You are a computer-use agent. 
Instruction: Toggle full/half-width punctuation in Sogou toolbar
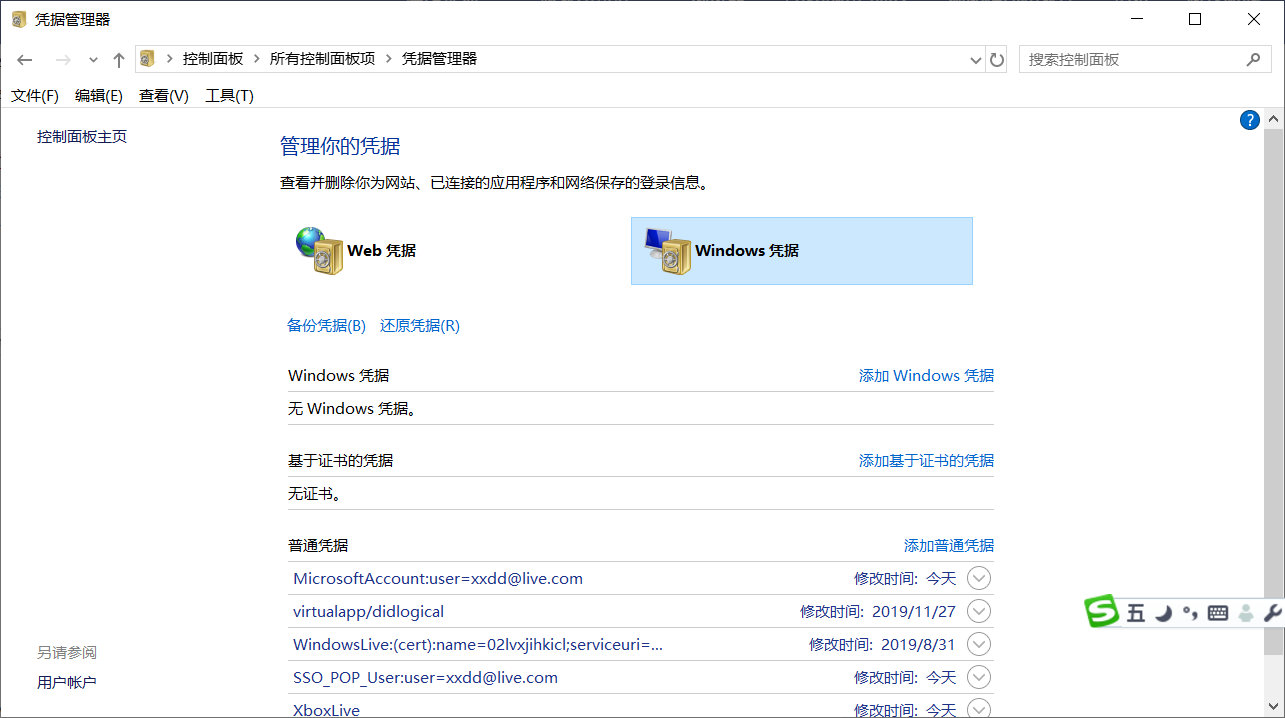click(1190, 612)
